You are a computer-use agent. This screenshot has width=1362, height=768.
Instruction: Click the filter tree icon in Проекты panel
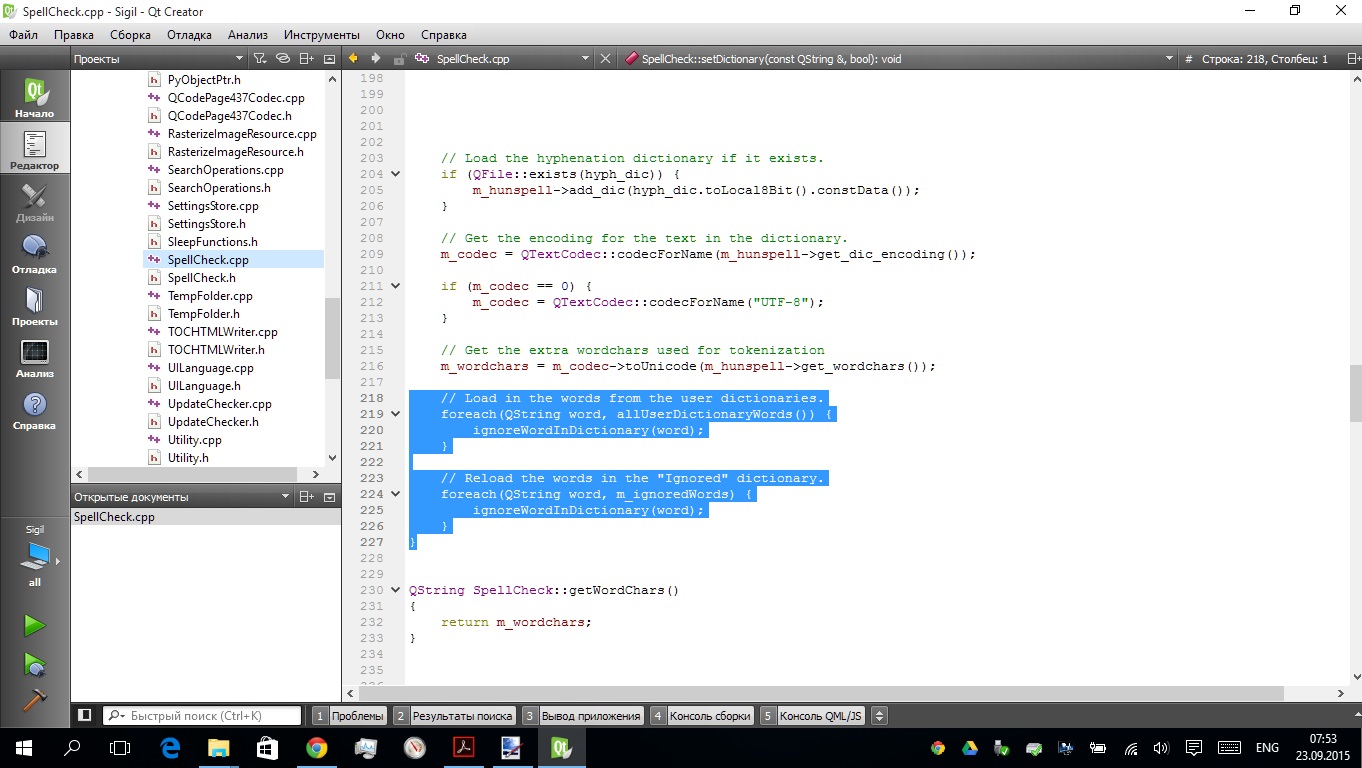pyautogui.click(x=259, y=59)
